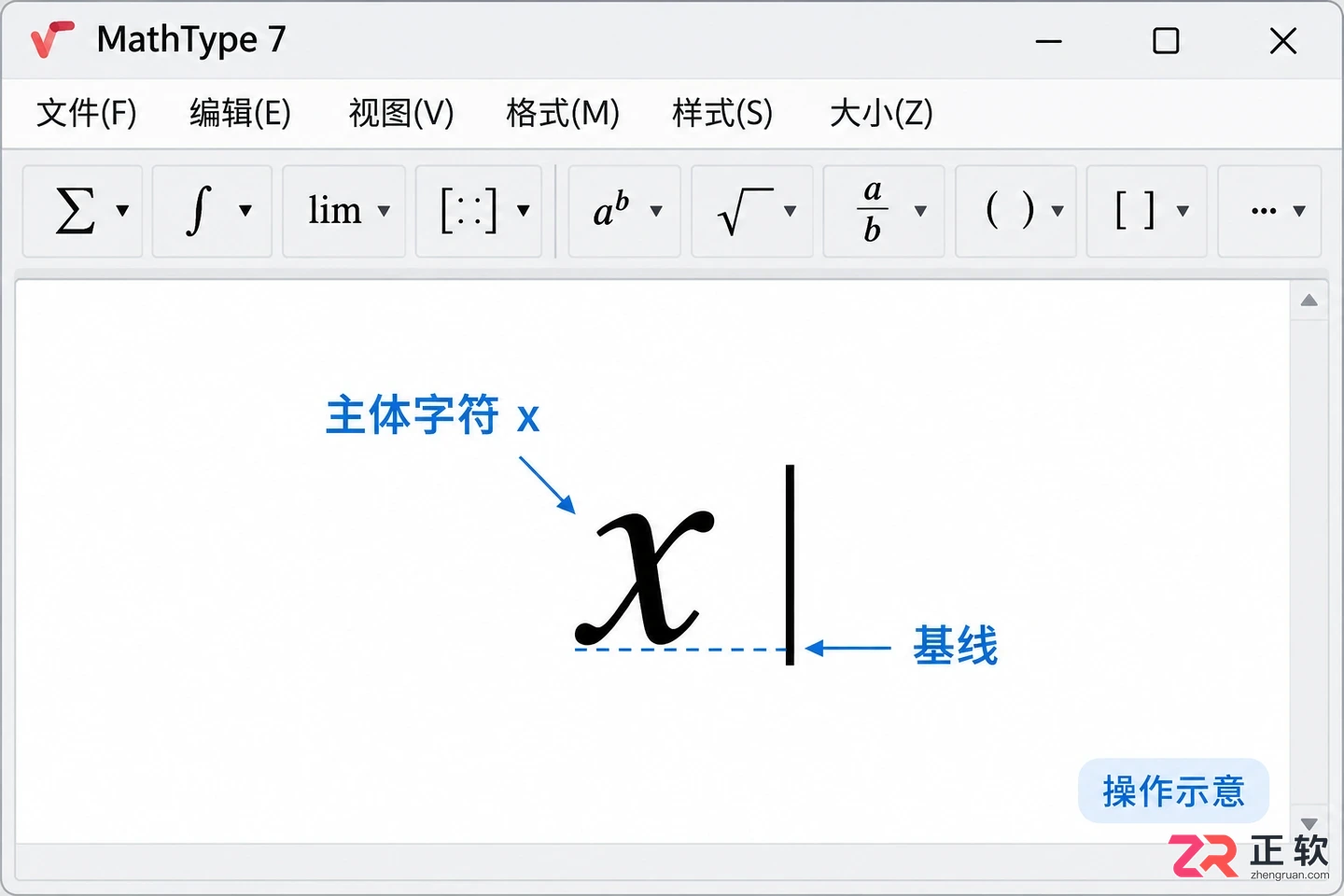Open the summation templates dropdown arrow
1344x896 pixels.
pyautogui.click(x=122, y=210)
